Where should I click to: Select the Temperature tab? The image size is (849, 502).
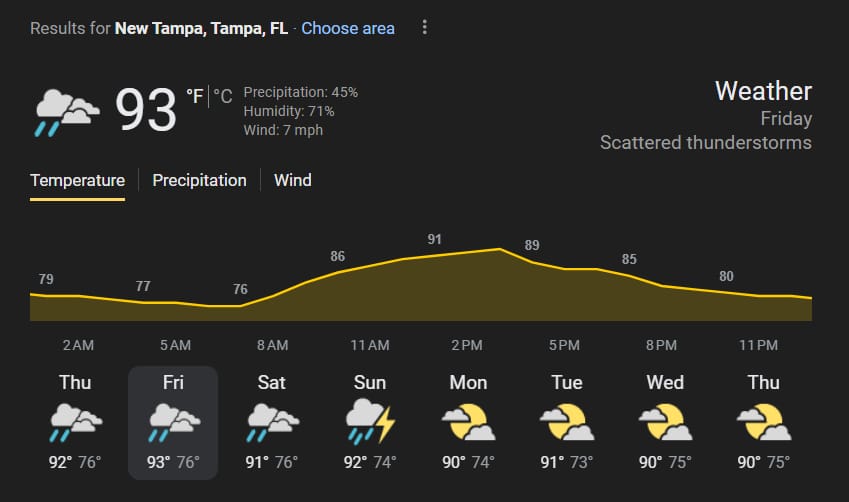click(77, 180)
